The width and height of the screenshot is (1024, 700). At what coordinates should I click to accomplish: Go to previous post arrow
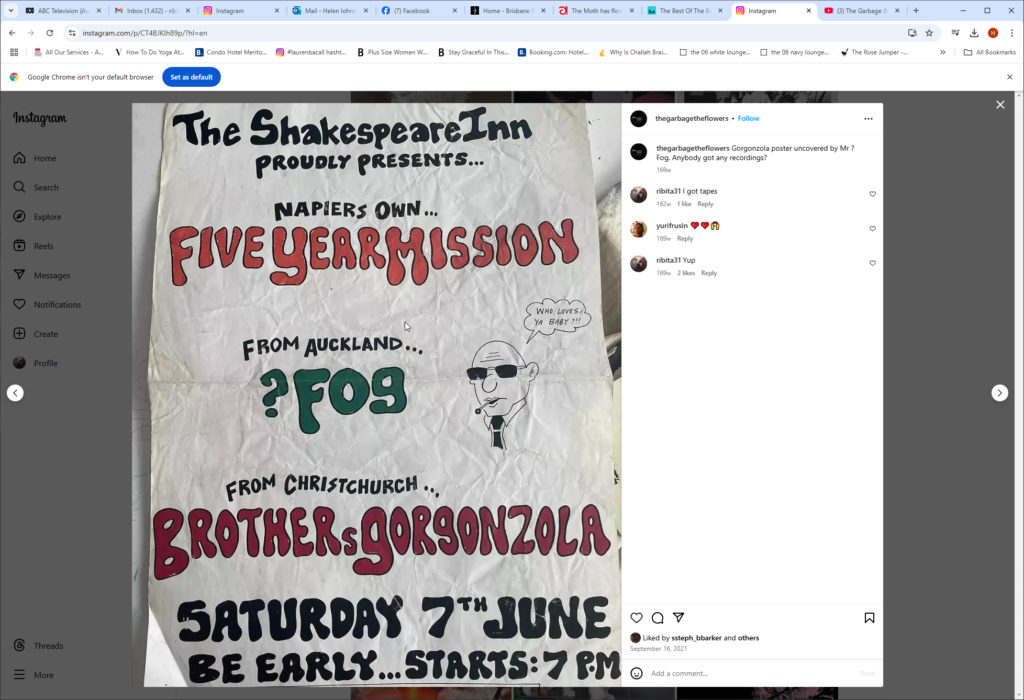15,393
